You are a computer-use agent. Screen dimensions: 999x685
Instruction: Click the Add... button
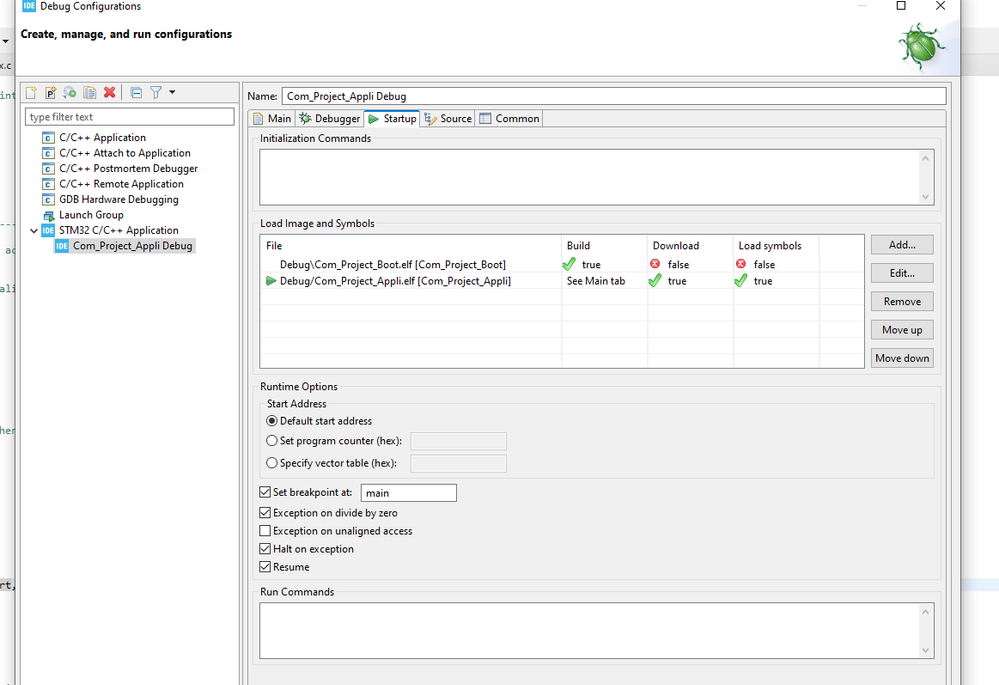click(901, 245)
